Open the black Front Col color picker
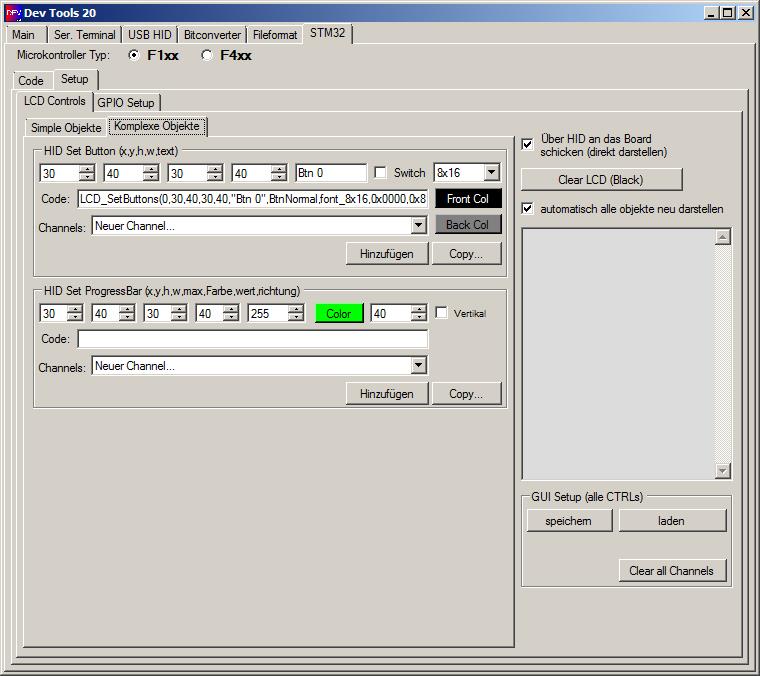This screenshot has width=760, height=676. tap(468, 199)
